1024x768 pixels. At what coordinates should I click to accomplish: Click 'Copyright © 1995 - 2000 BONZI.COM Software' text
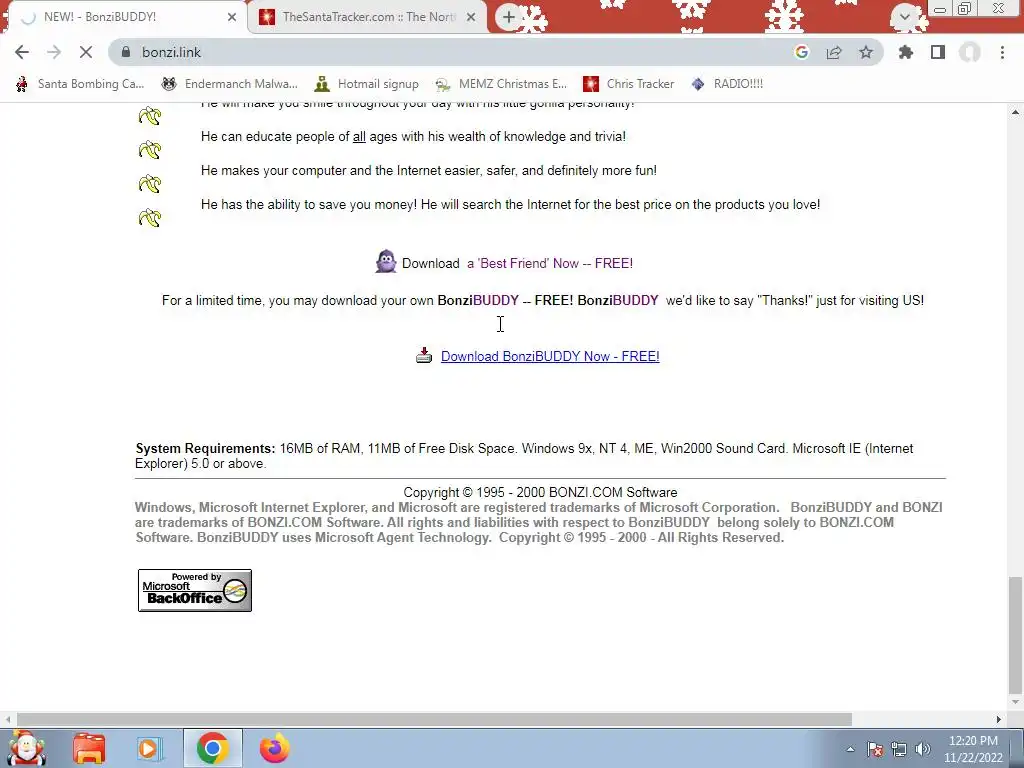click(x=540, y=492)
